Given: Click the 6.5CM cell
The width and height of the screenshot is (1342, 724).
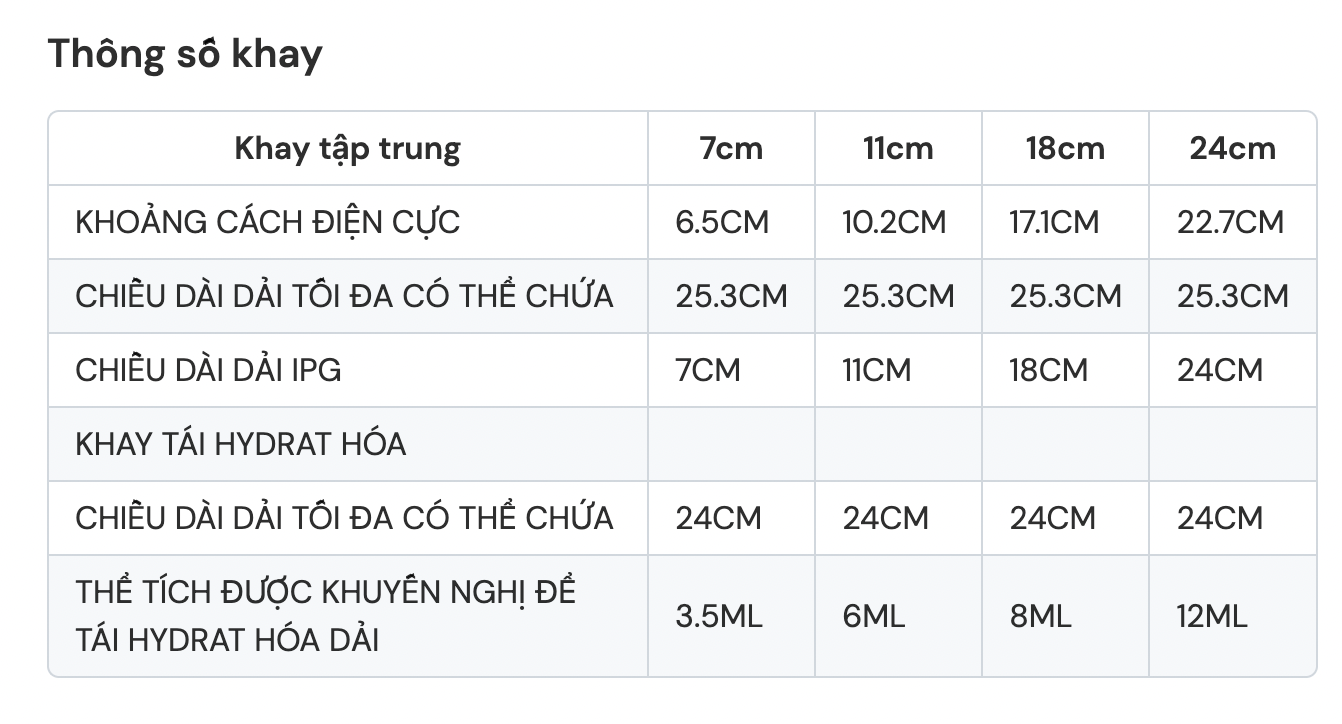Looking at the screenshot, I should point(722,222).
